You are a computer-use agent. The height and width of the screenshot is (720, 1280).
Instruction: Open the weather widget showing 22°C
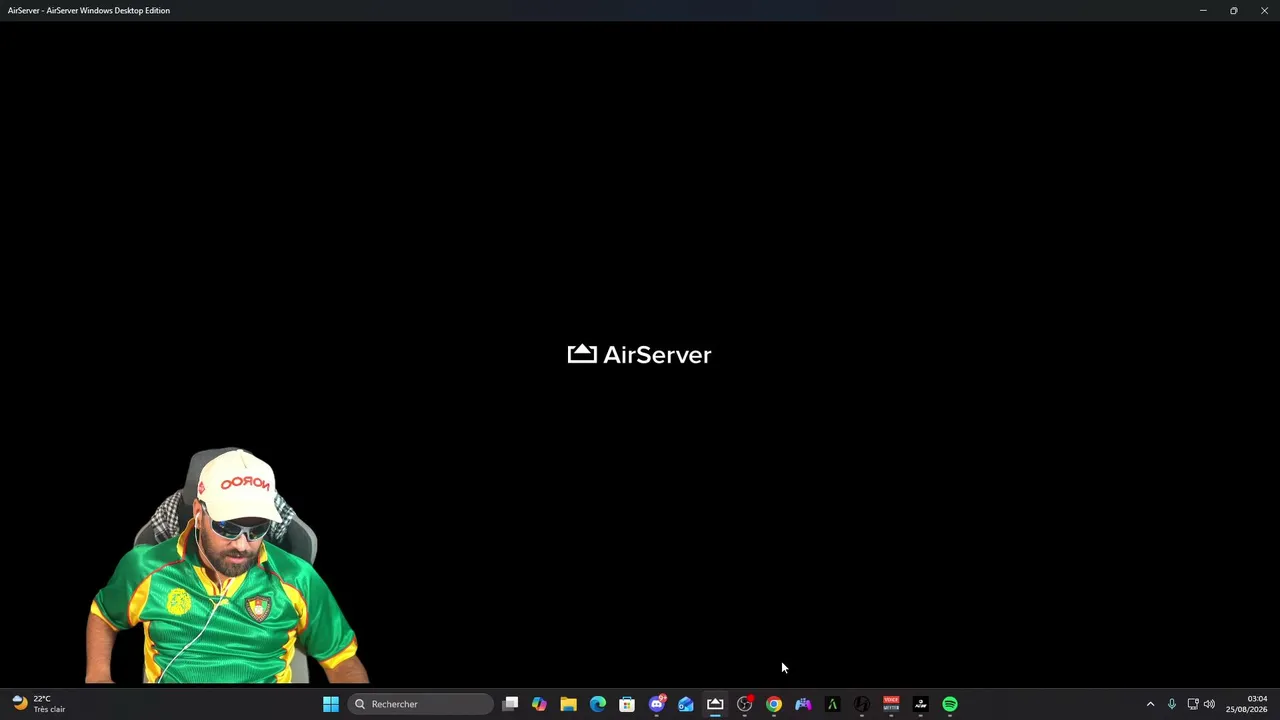pyautogui.click(x=40, y=704)
